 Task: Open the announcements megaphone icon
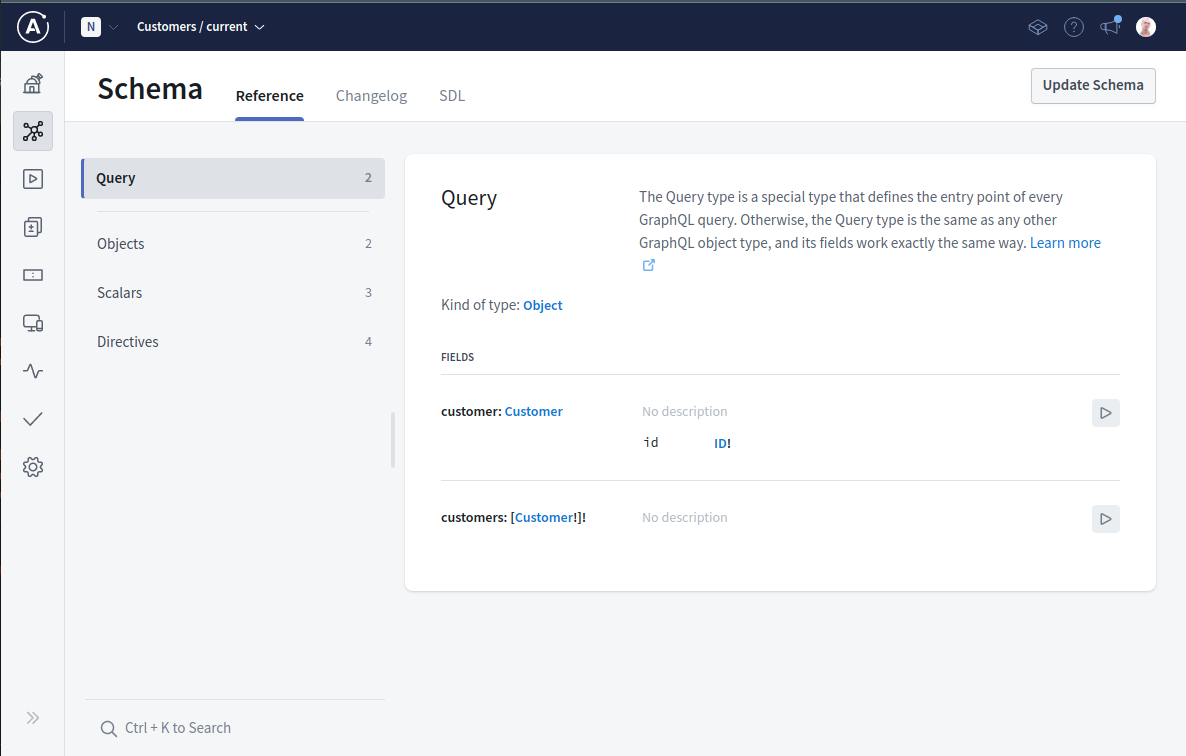(1110, 27)
